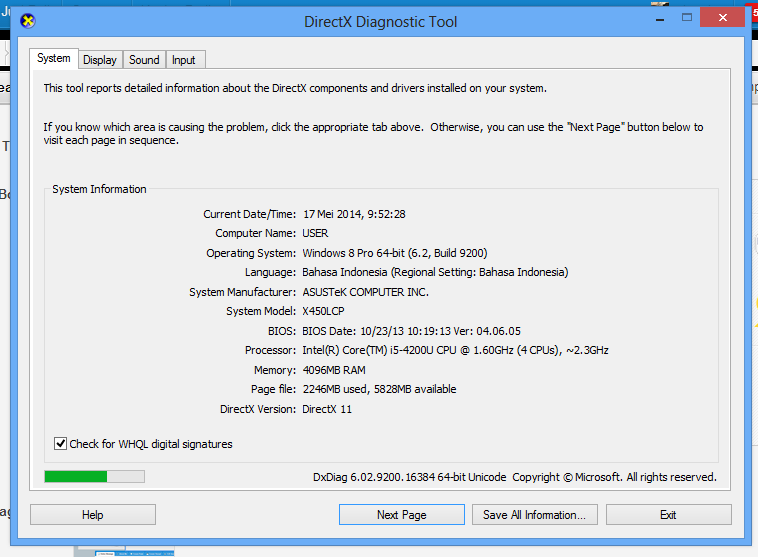Click the Processor value text
Screen dimensions: 758x557
click(455, 351)
